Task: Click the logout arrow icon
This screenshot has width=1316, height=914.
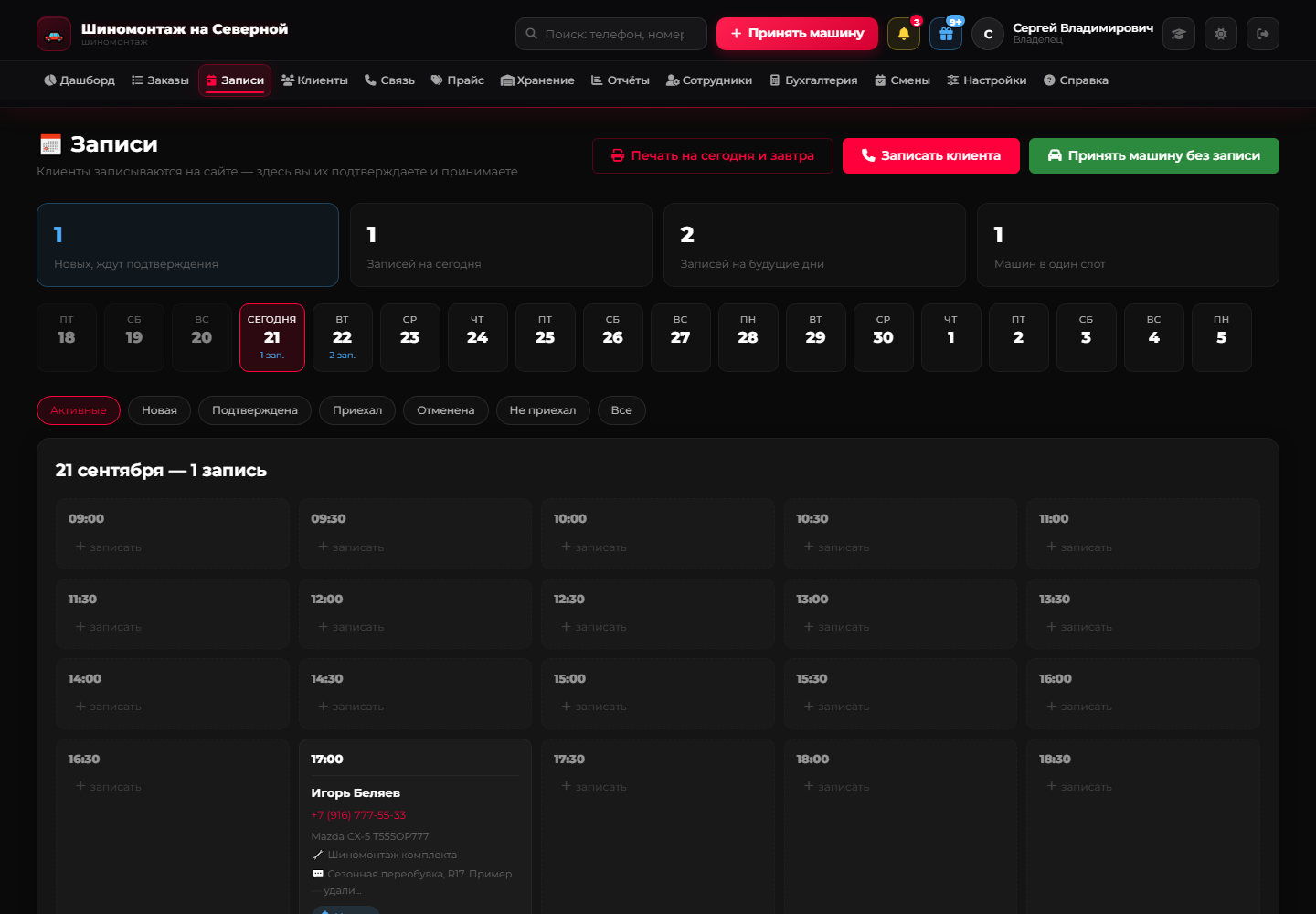Action: tap(1263, 34)
